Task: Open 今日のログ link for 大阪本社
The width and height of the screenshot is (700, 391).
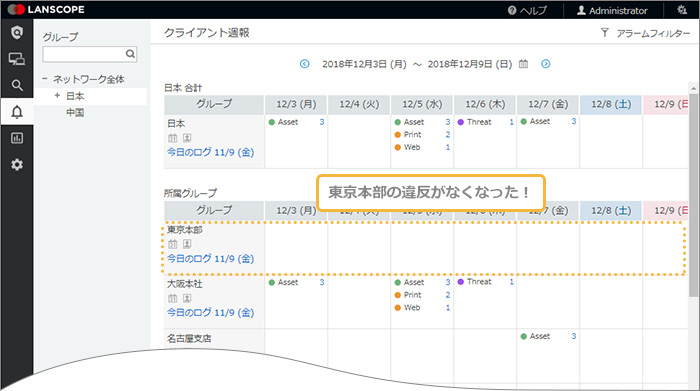Action: (211, 312)
